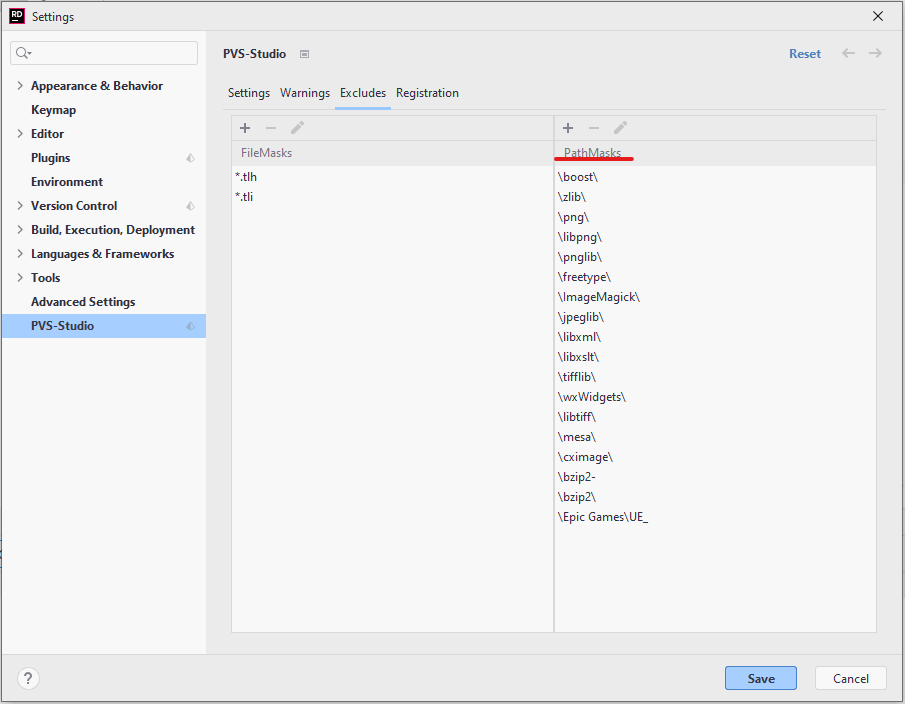Expand Build, Execution, Deployment section
This screenshot has height=704, width=905.
[18, 229]
